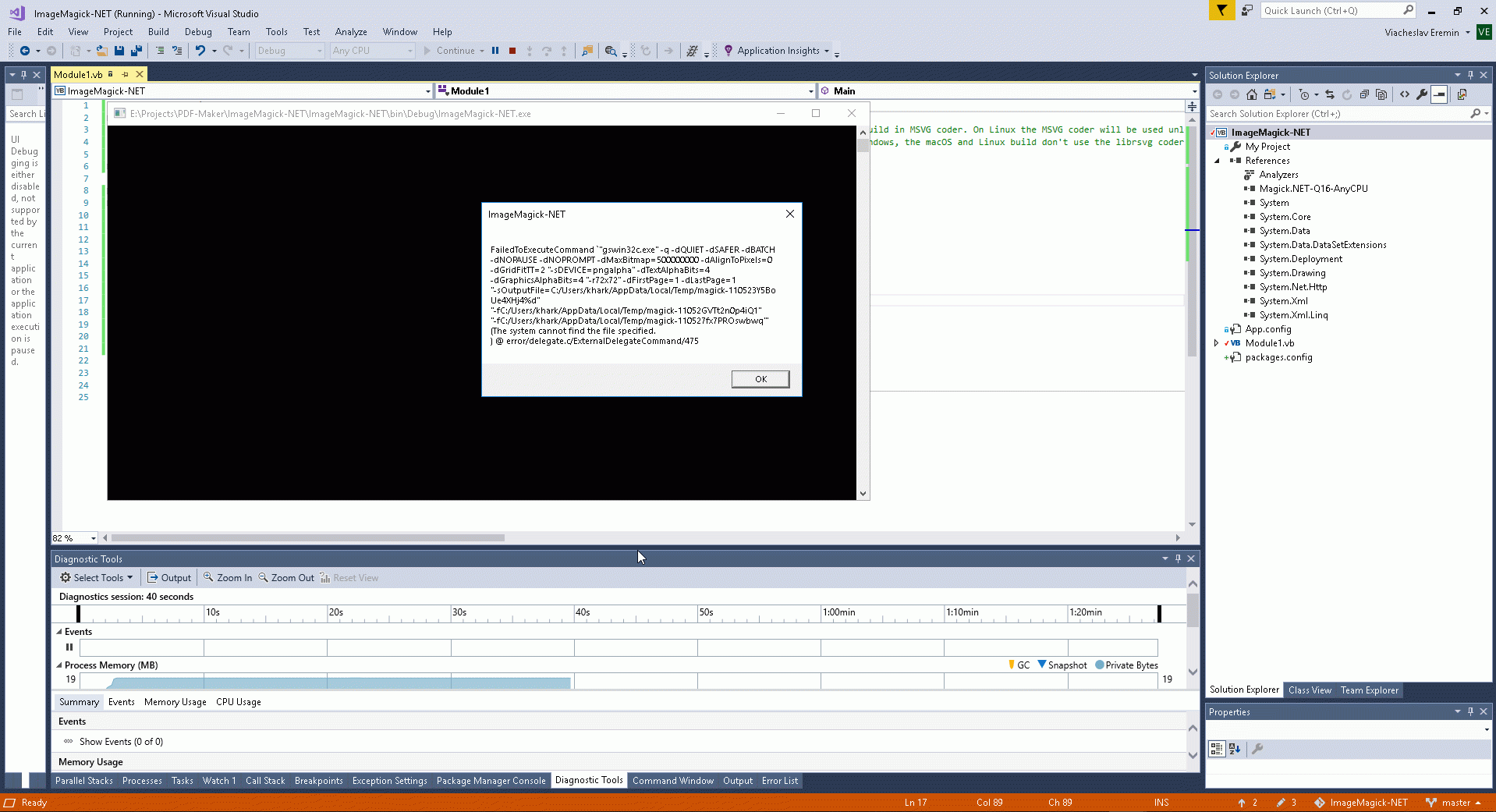Click the Show Events (0 of 0) link
This screenshot has height=812, width=1496.
[121, 742]
